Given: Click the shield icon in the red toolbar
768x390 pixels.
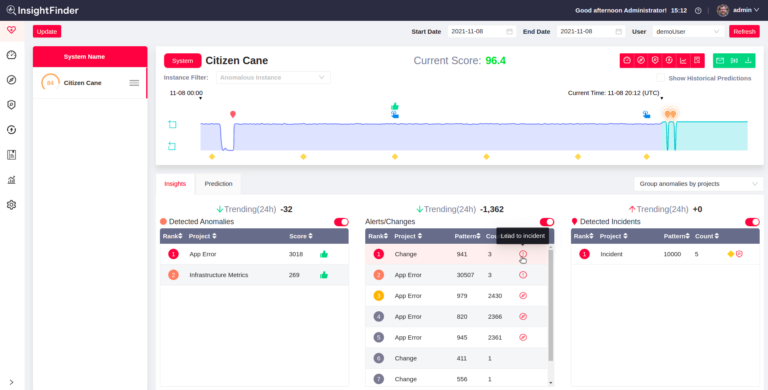Looking at the screenshot, I should point(655,61).
